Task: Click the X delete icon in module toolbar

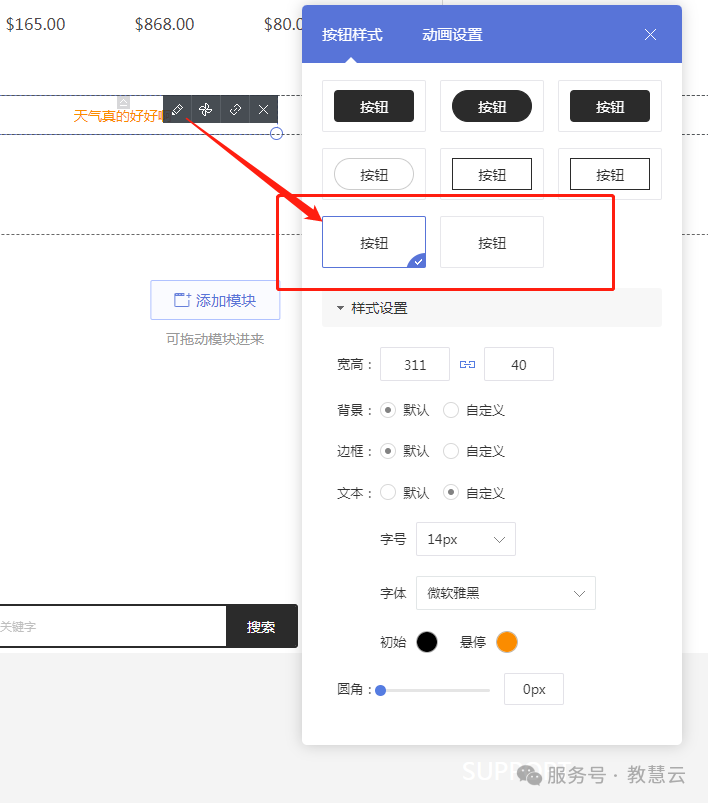Action: click(x=263, y=110)
